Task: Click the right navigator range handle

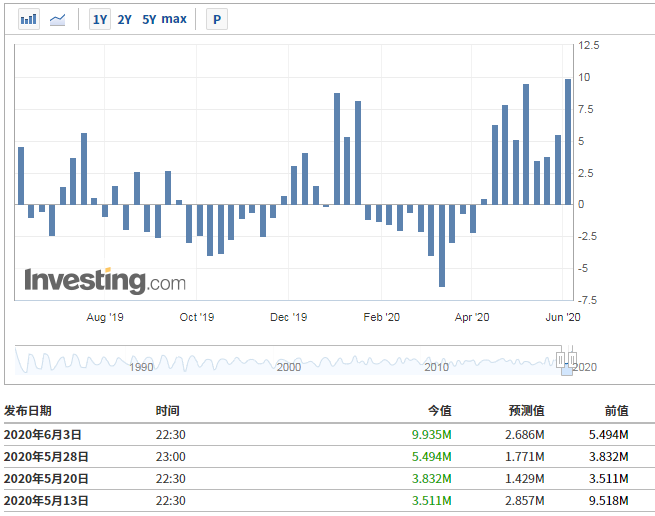Action: coord(572,359)
